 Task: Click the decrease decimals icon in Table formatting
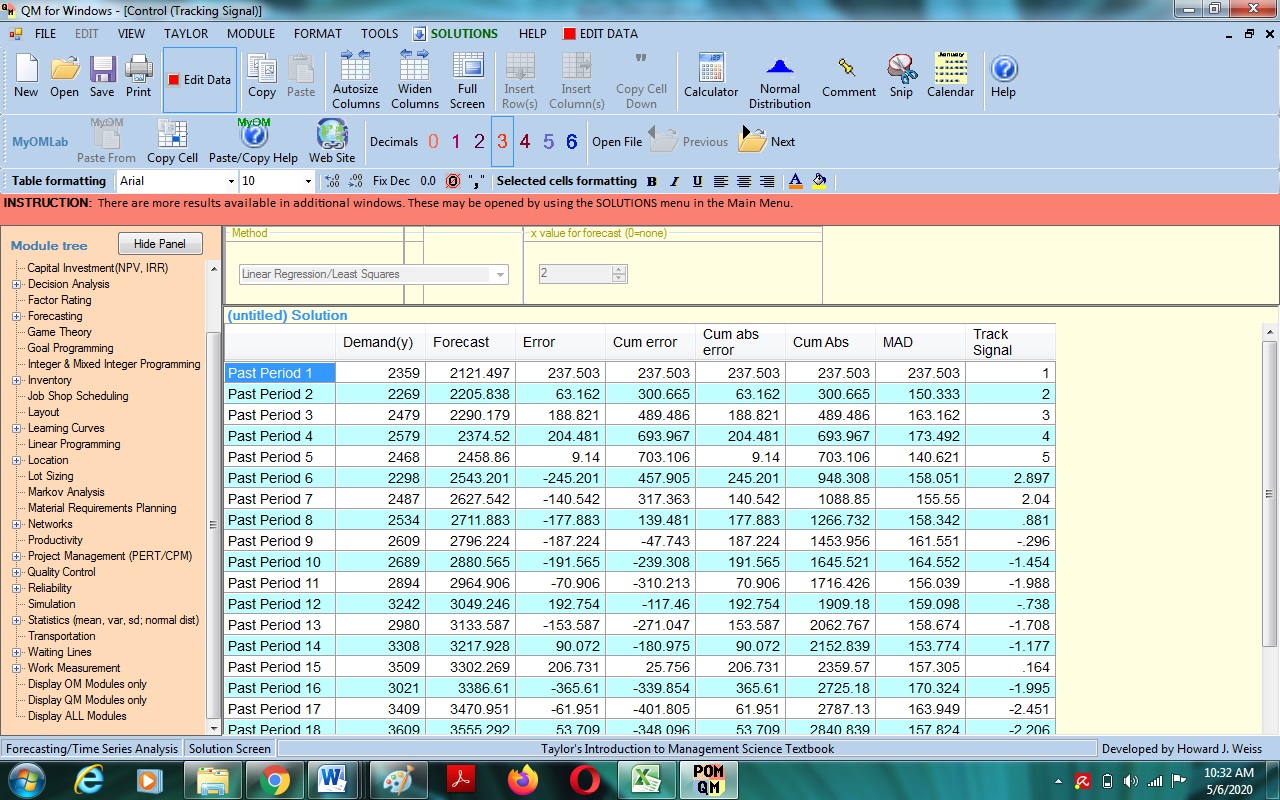coord(355,181)
